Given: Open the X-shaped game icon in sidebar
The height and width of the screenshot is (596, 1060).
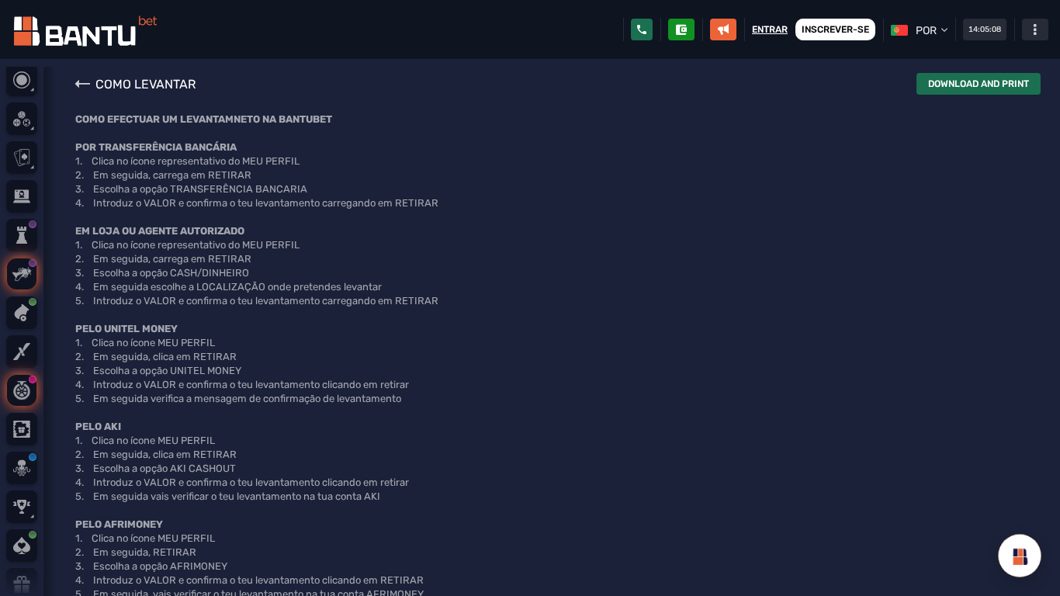Looking at the screenshot, I should coord(22,351).
